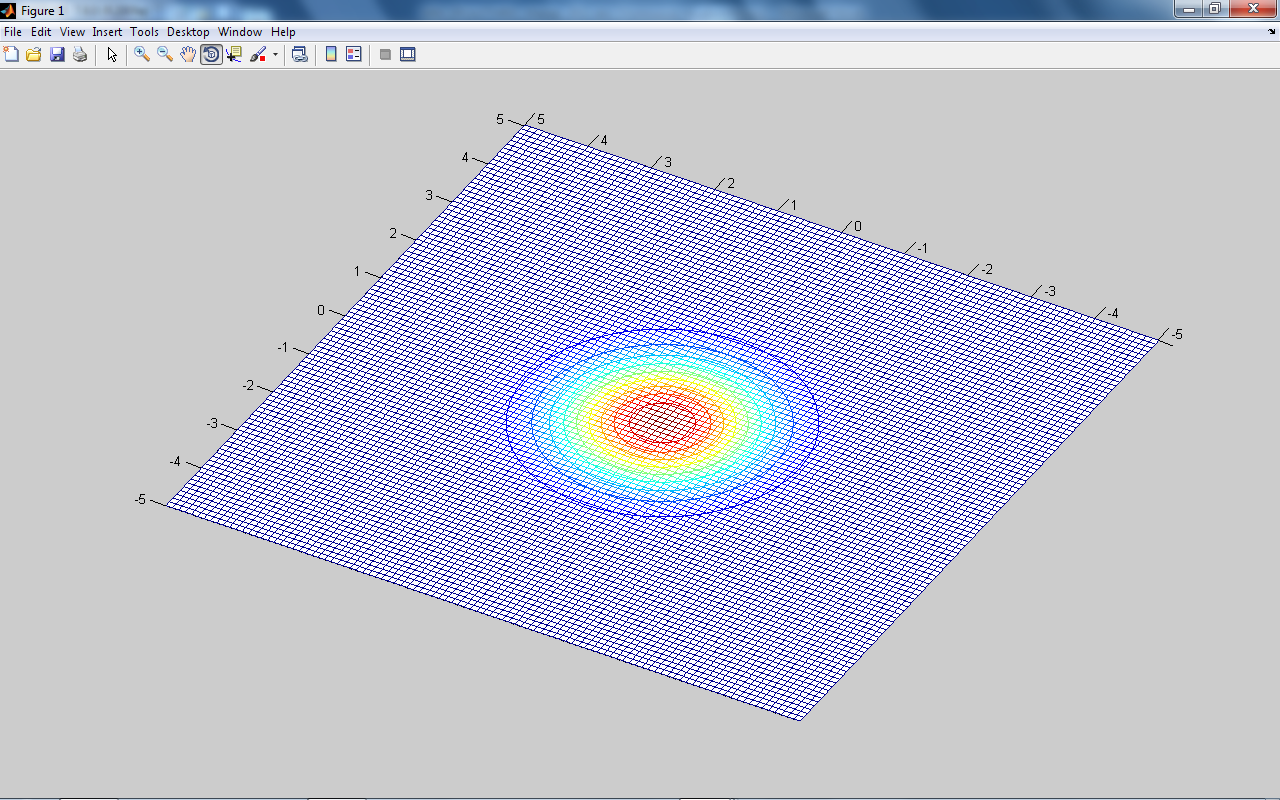Screen dimensions: 1280x800
Task: Click the 'Figure 1' window title text
Action: 42,11
